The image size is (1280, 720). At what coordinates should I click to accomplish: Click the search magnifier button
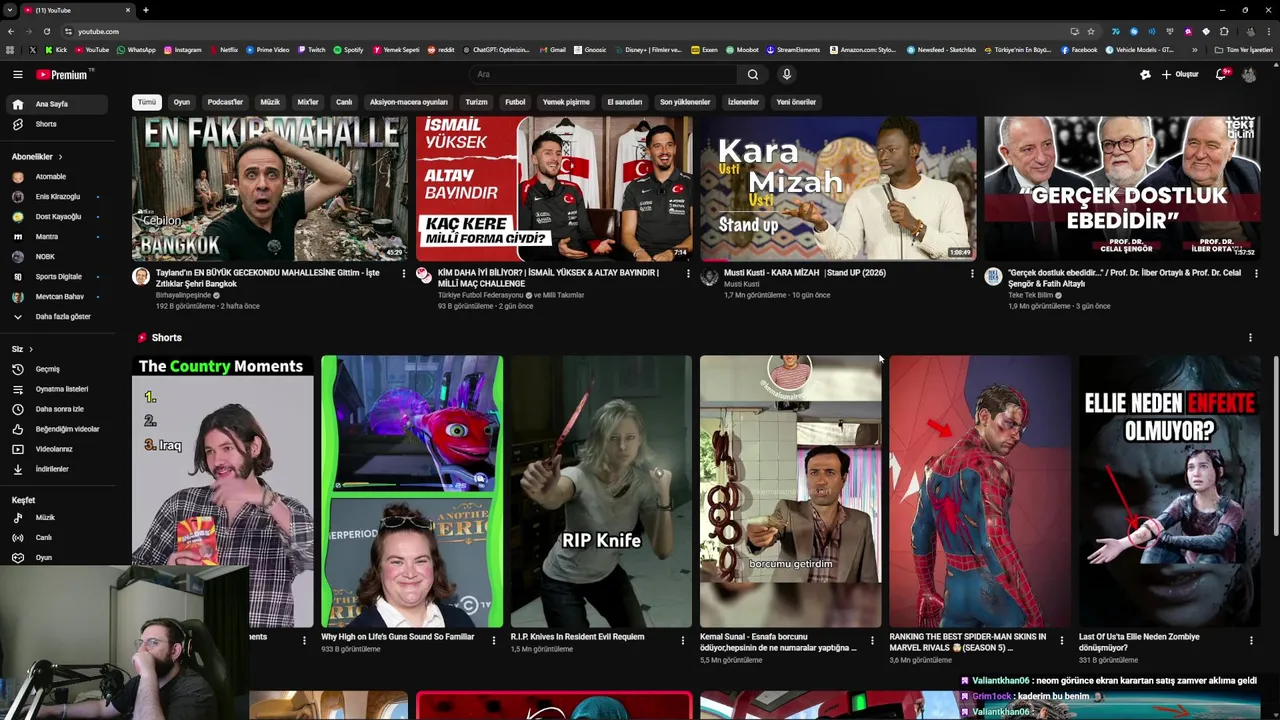753,74
